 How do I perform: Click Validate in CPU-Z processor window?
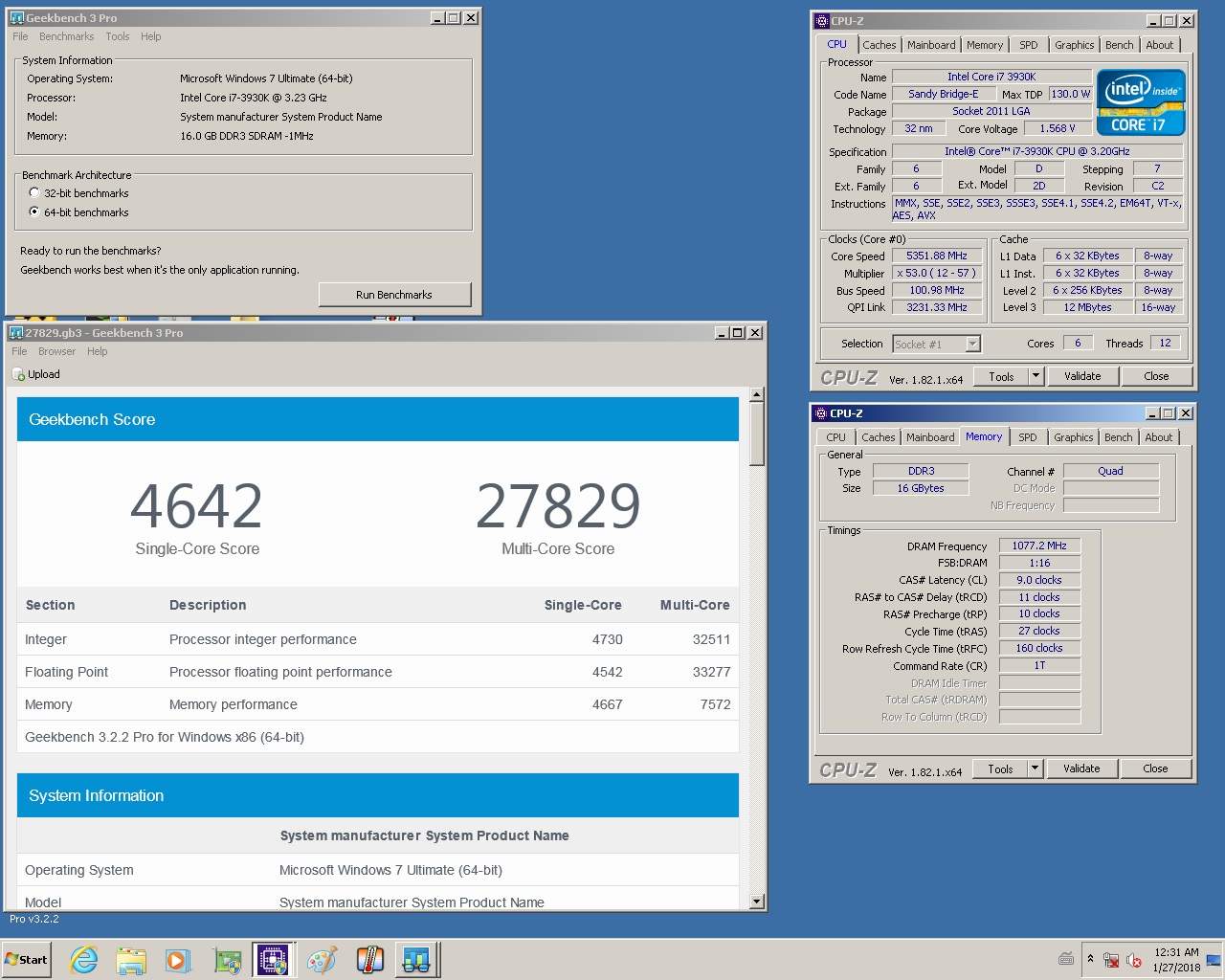click(1083, 376)
